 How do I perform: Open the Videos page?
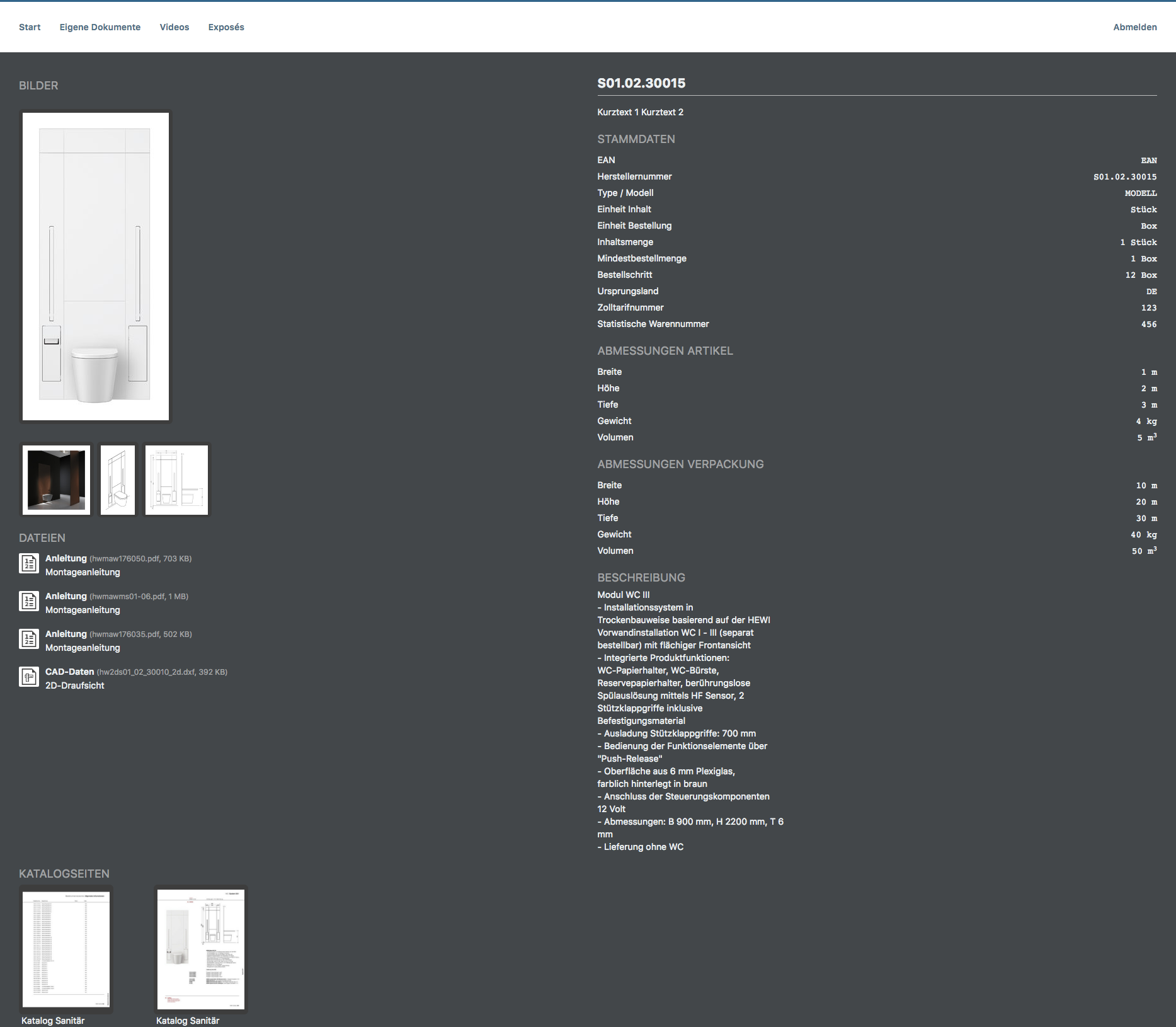174,27
